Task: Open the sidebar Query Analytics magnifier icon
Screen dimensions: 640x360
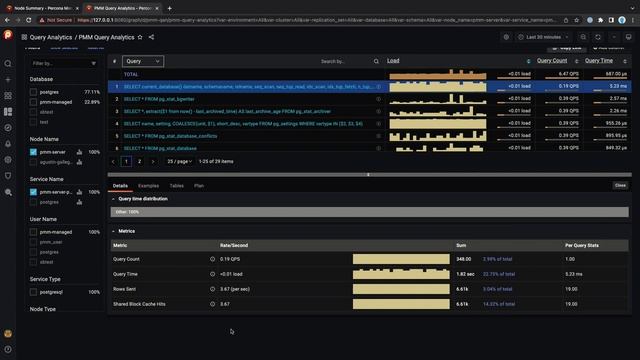Action: coord(8,192)
